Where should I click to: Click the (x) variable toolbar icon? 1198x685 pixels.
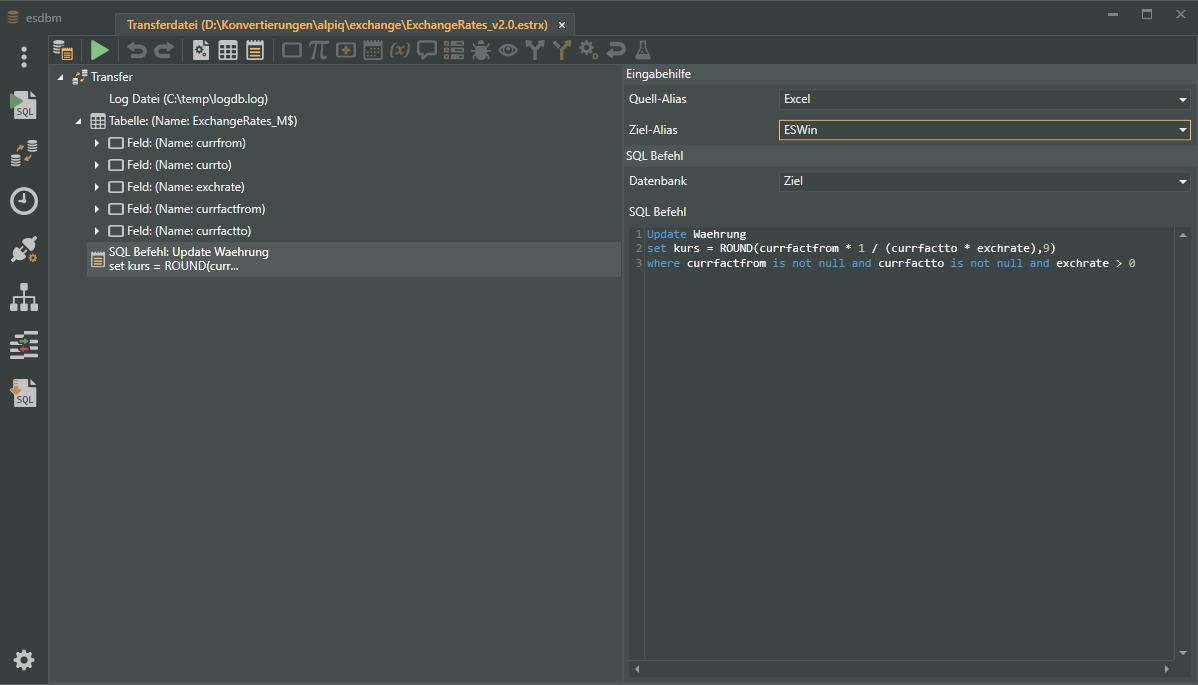click(400, 50)
